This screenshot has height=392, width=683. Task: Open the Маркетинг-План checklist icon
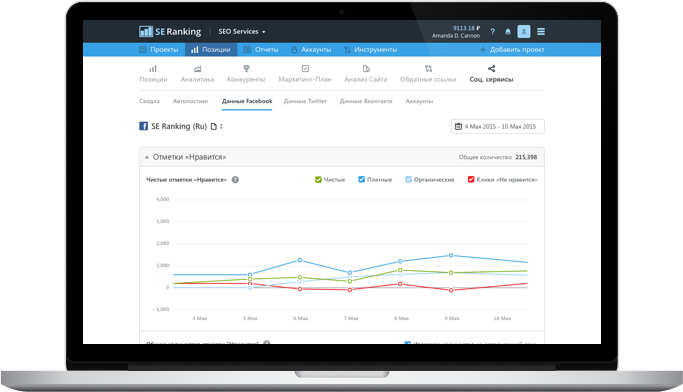tap(305, 68)
